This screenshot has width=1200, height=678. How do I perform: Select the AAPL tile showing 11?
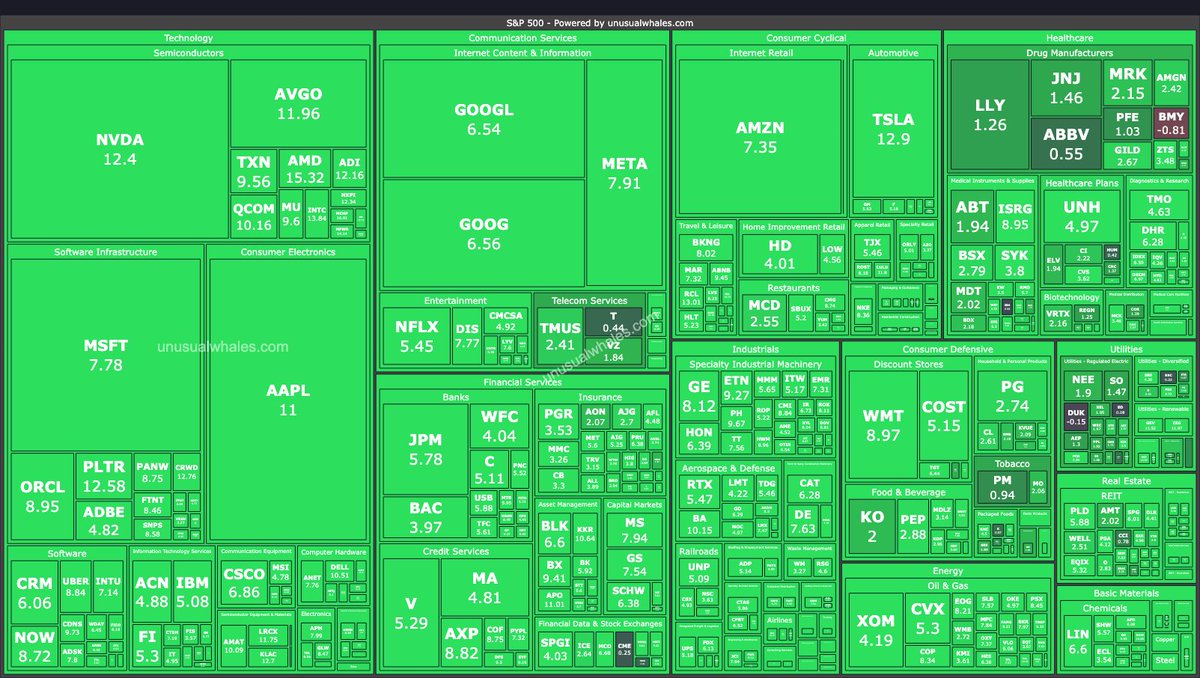click(x=288, y=400)
